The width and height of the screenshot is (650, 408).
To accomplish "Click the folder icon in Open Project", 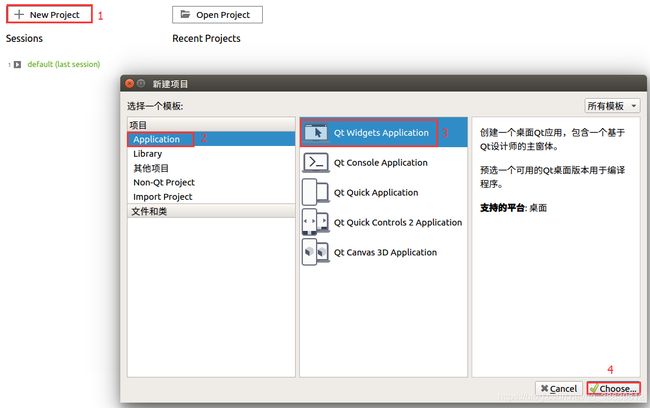I will click(185, 15).
